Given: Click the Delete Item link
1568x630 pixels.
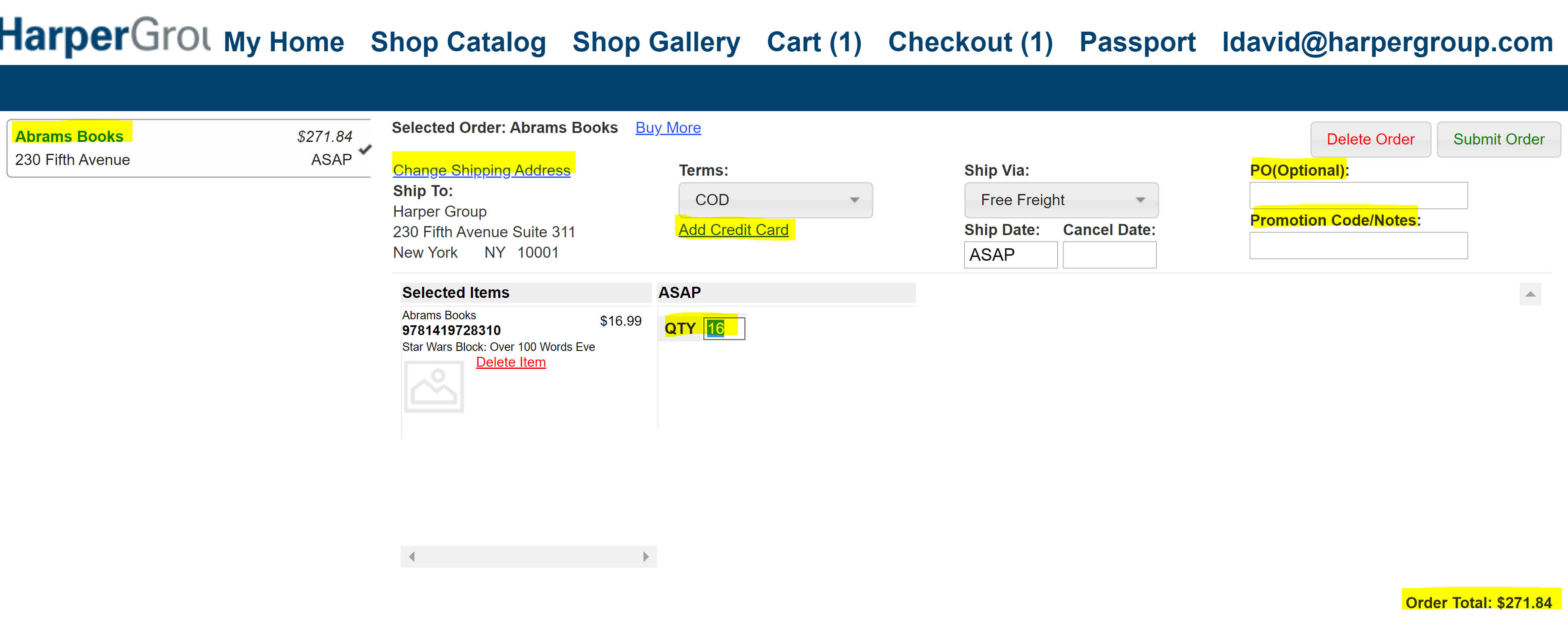Looking at the screenshot, I should tap(511, 362).
